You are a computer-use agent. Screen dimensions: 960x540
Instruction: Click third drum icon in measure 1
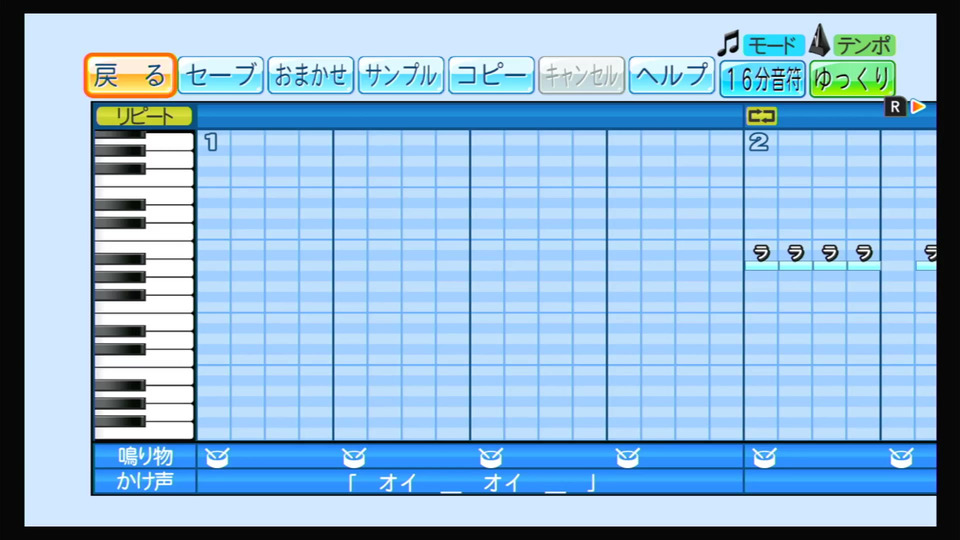(x=491, y=457)
